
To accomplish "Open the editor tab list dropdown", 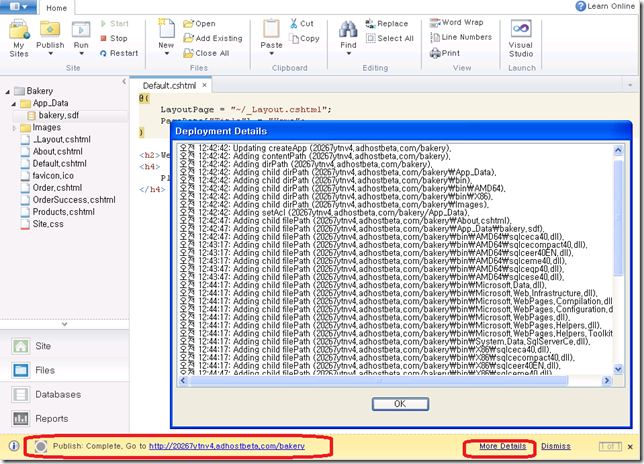I will [630, 85].
